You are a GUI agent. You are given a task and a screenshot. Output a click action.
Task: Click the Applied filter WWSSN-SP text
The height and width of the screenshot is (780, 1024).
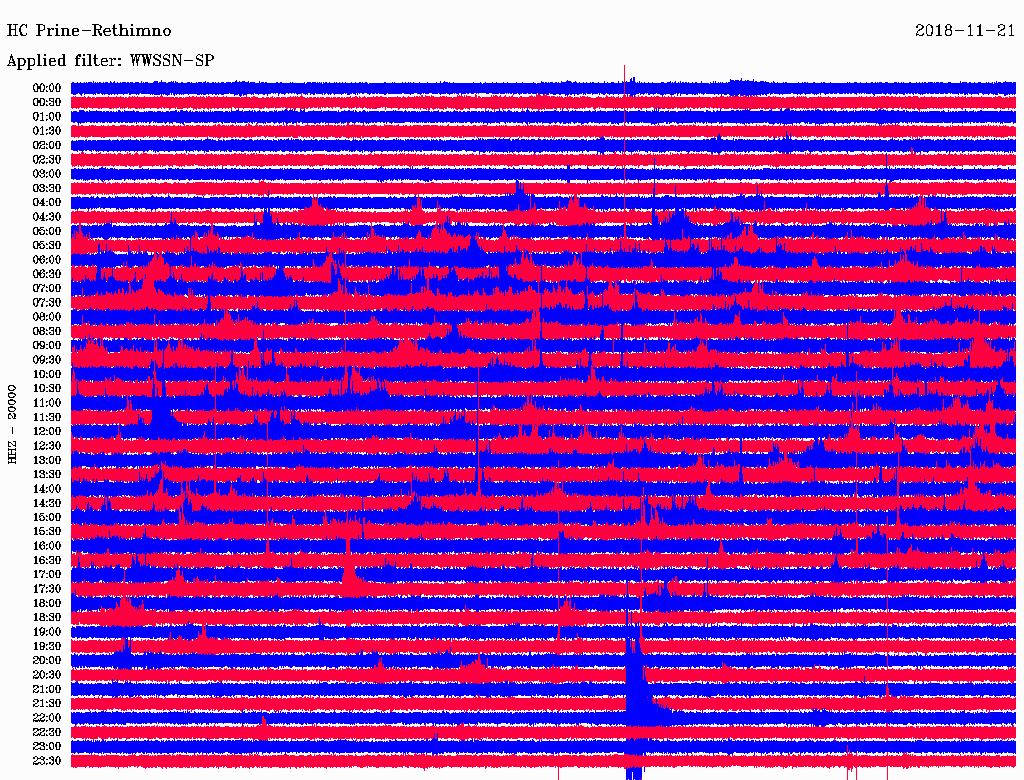110,61
